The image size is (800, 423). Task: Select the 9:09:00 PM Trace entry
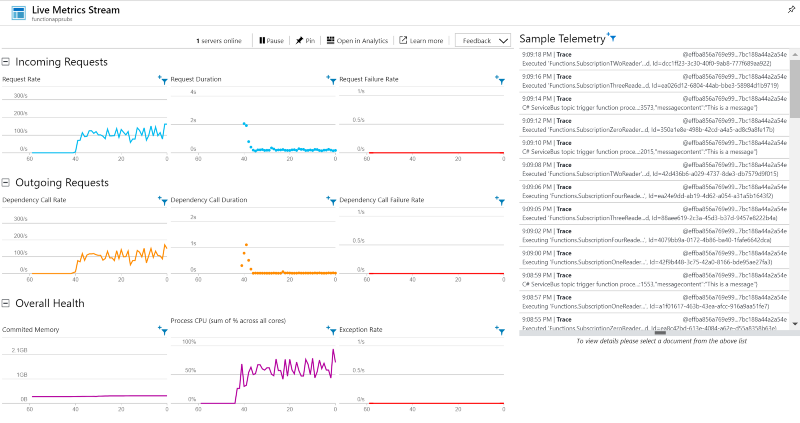654,258
